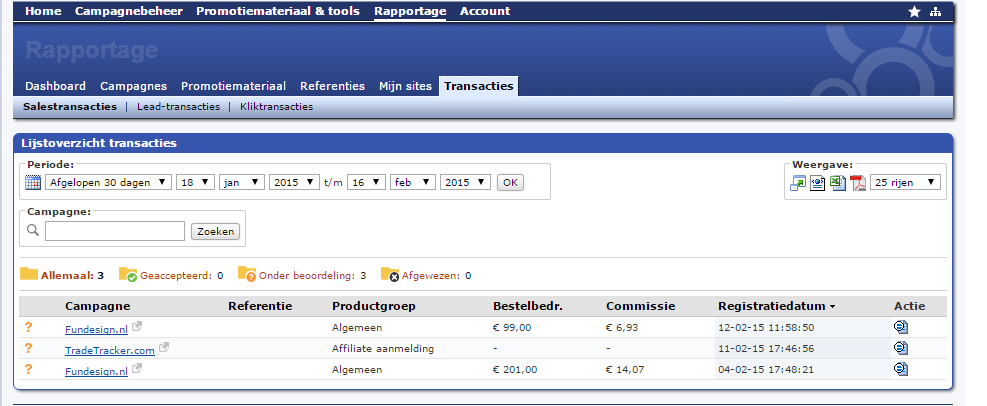Filter by Geaccepteerd: 0
Viewport: 987px width, 406px height.
click(181, 276)
